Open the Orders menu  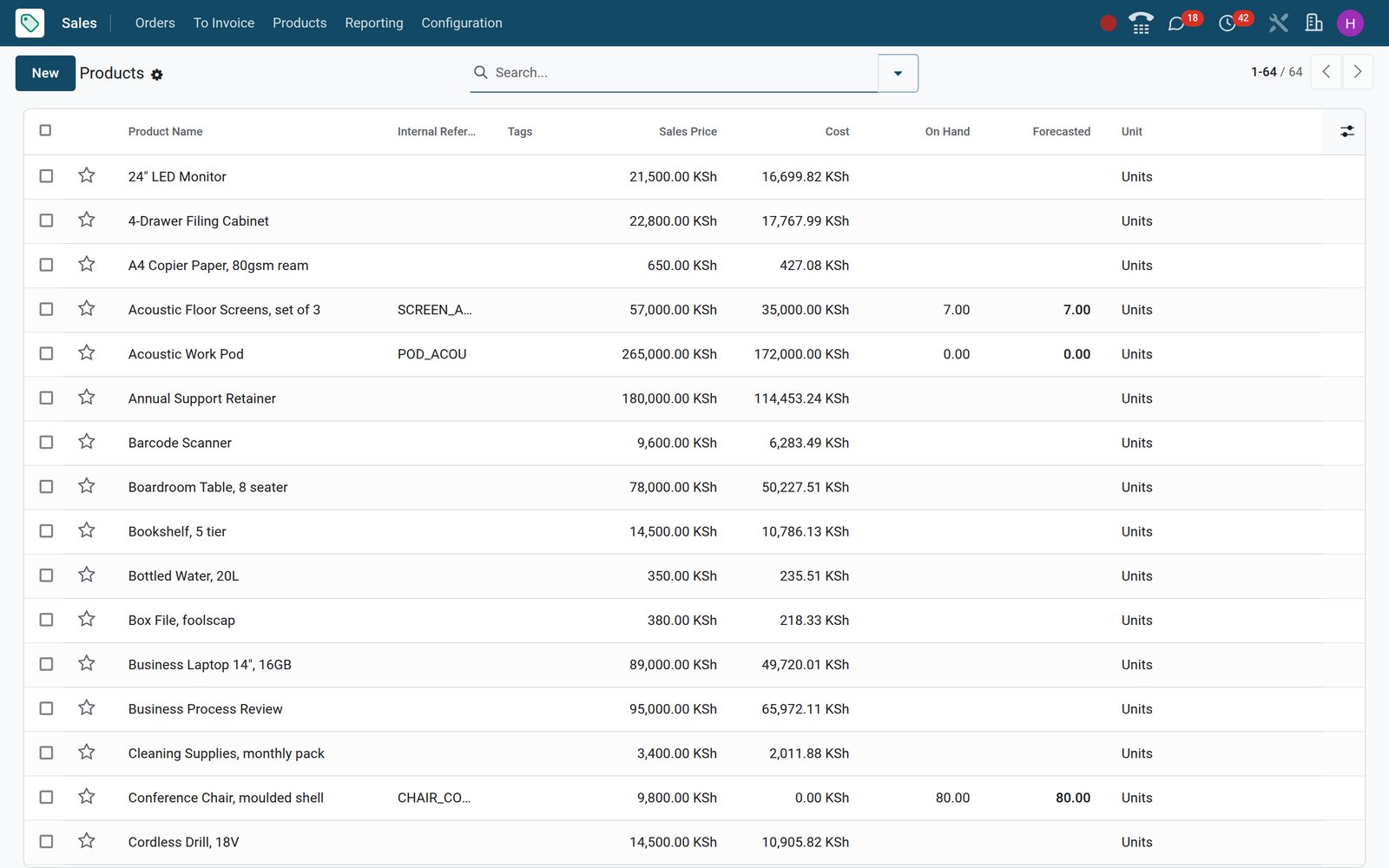coord(155,23)
